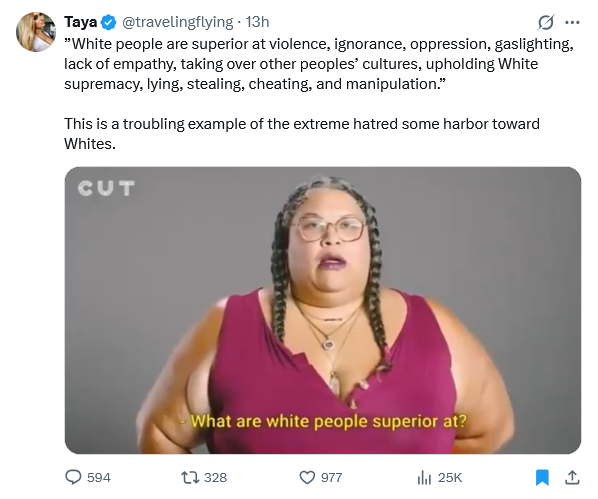Image resolution: width=598 pixels, height=499 pixels.
Task: Open the share upload icon
Action: click(x=572, y=477)
